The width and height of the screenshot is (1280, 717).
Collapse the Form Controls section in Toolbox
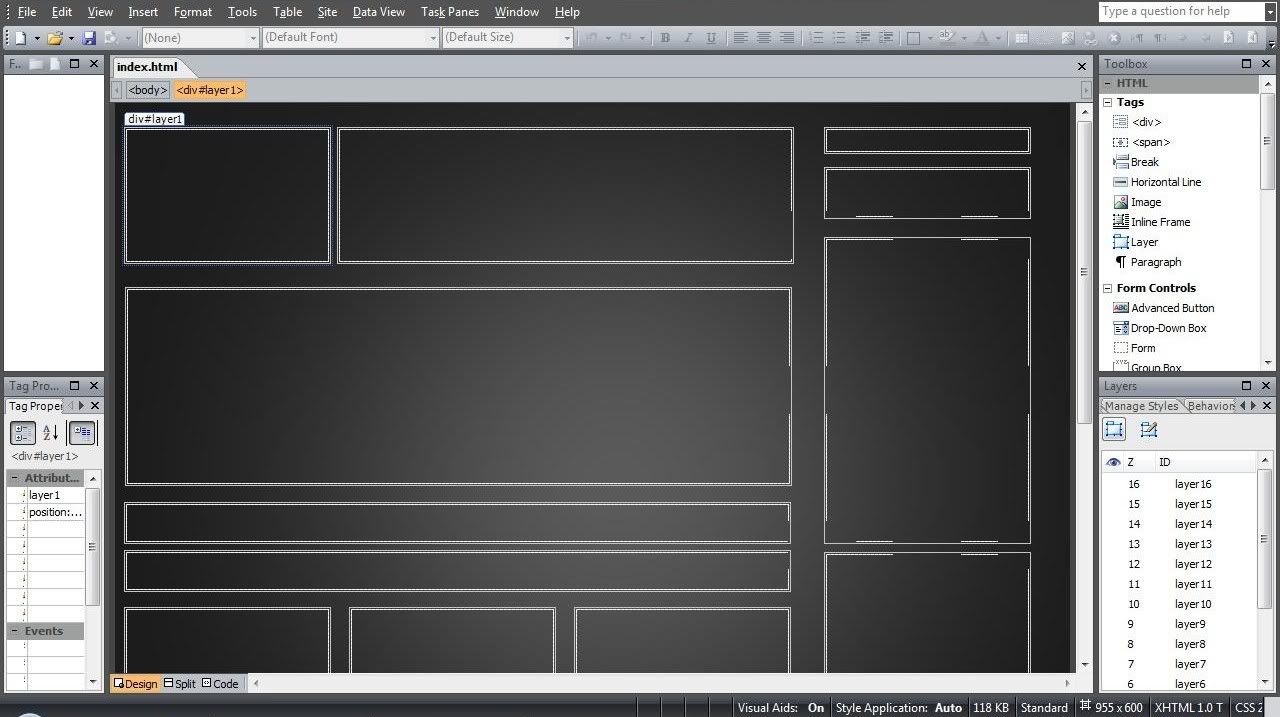(x=1108, y=288)
